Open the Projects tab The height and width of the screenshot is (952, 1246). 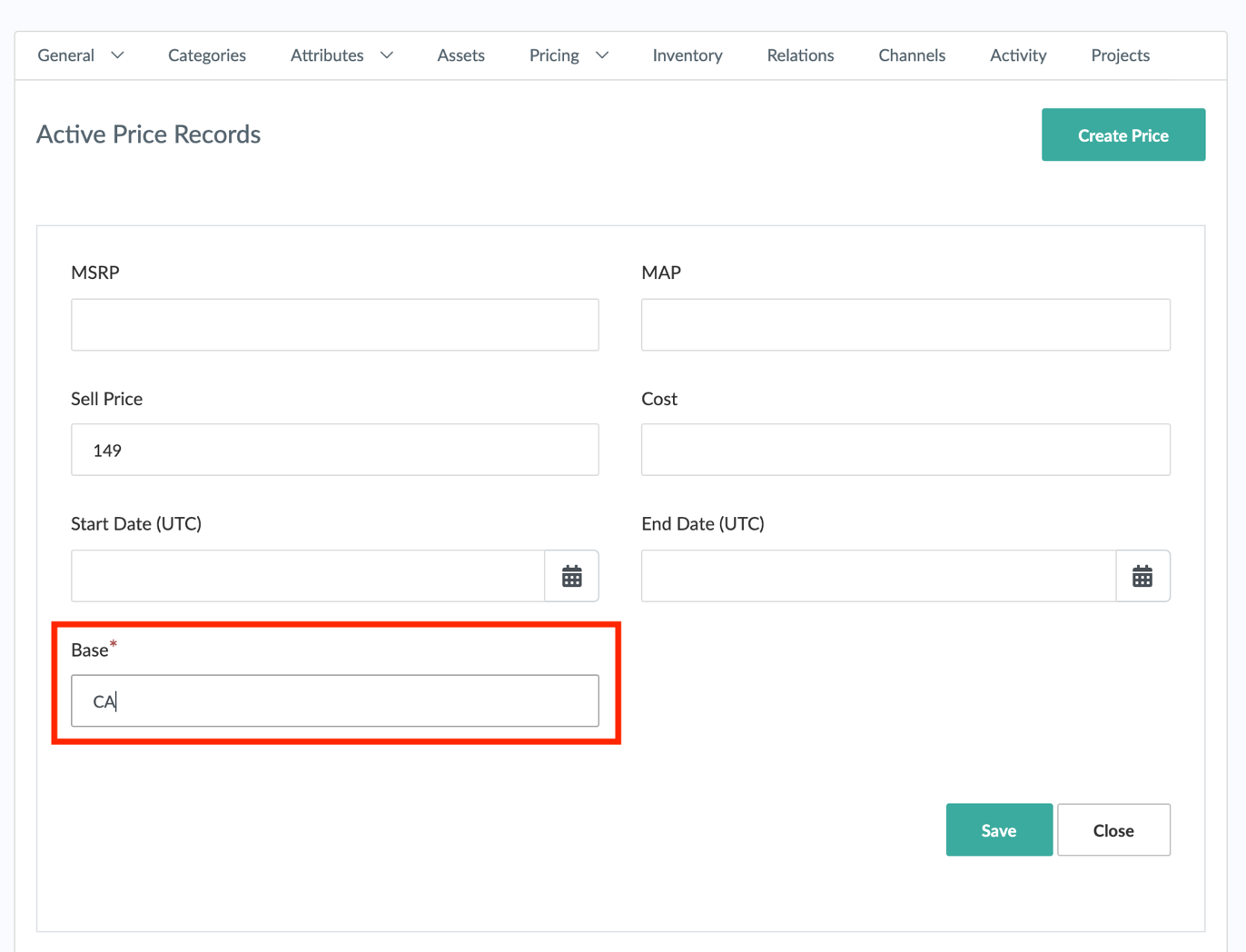click(1120, 55)
